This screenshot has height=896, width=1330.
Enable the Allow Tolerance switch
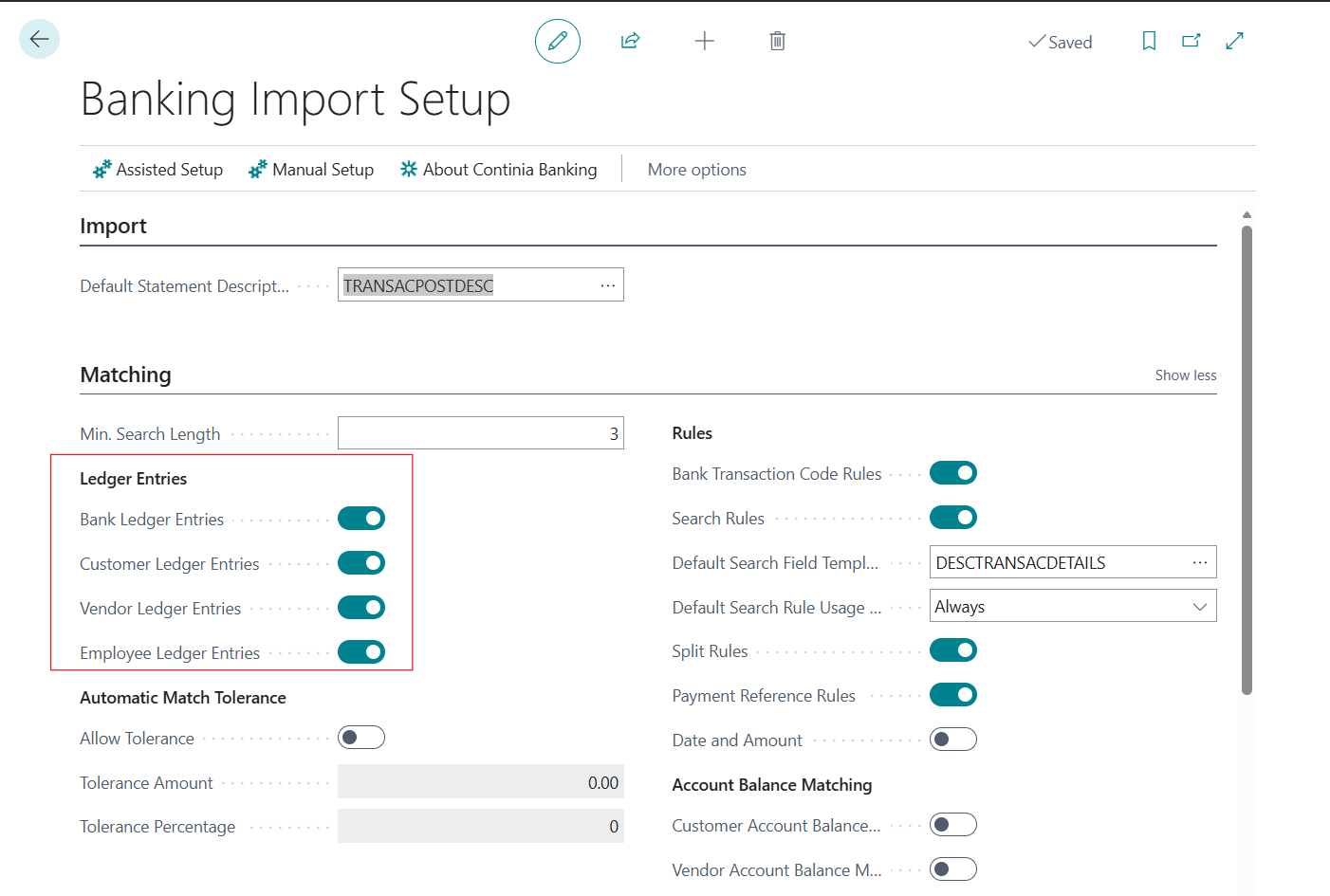coord(361,737)
